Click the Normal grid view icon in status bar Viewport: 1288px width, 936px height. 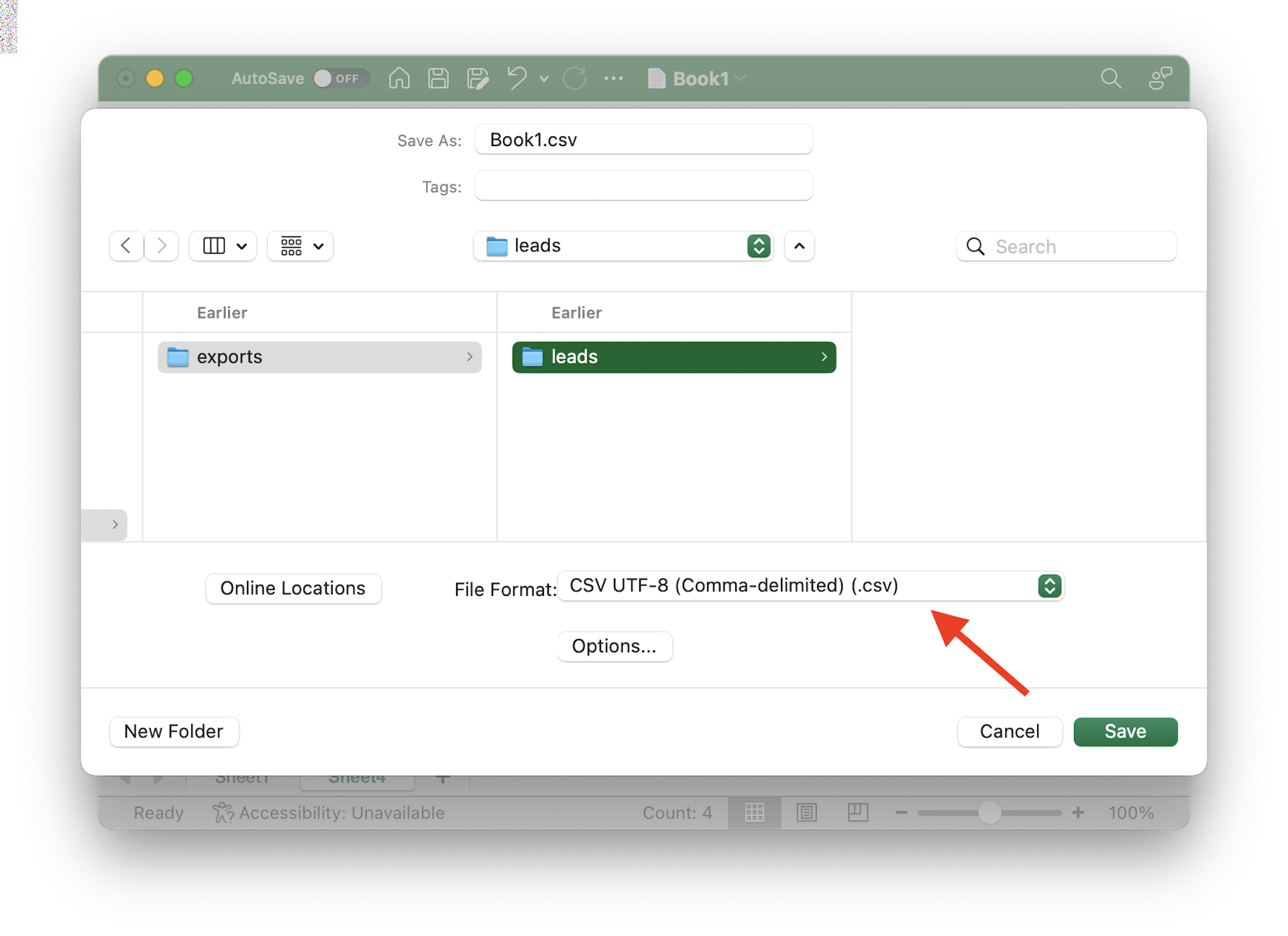pyautogui.click(x=755, y=813)
